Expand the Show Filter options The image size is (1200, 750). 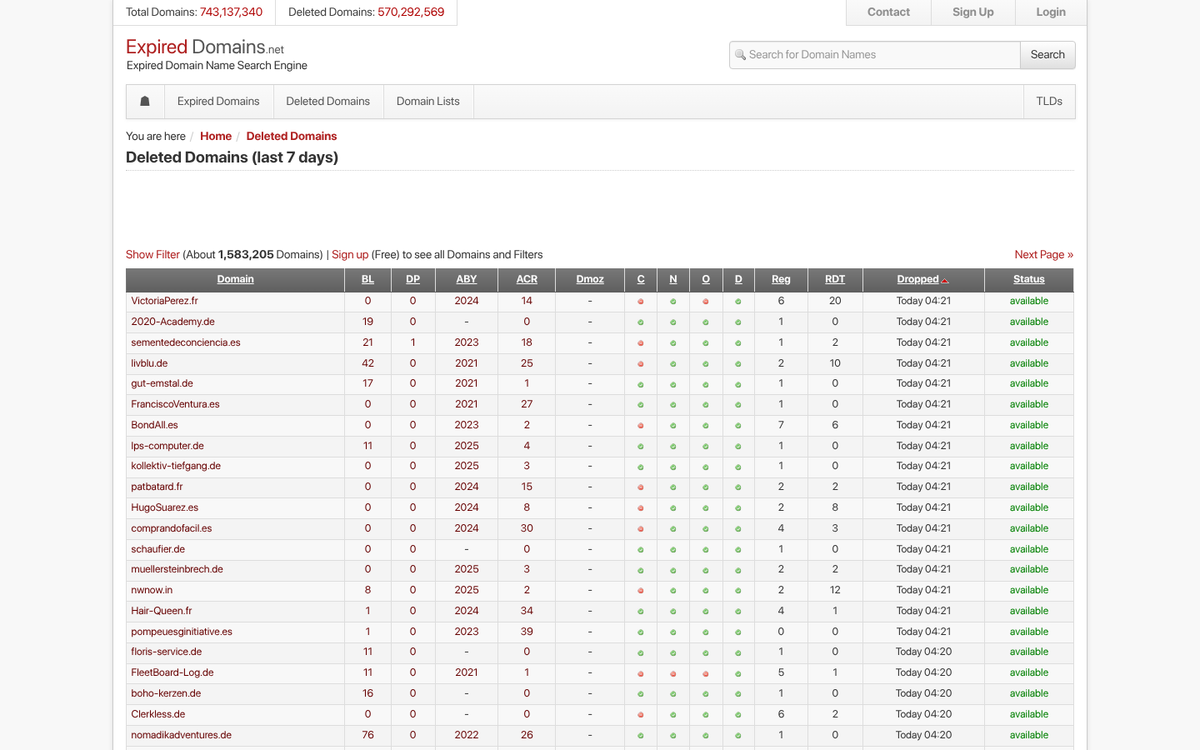152,254
